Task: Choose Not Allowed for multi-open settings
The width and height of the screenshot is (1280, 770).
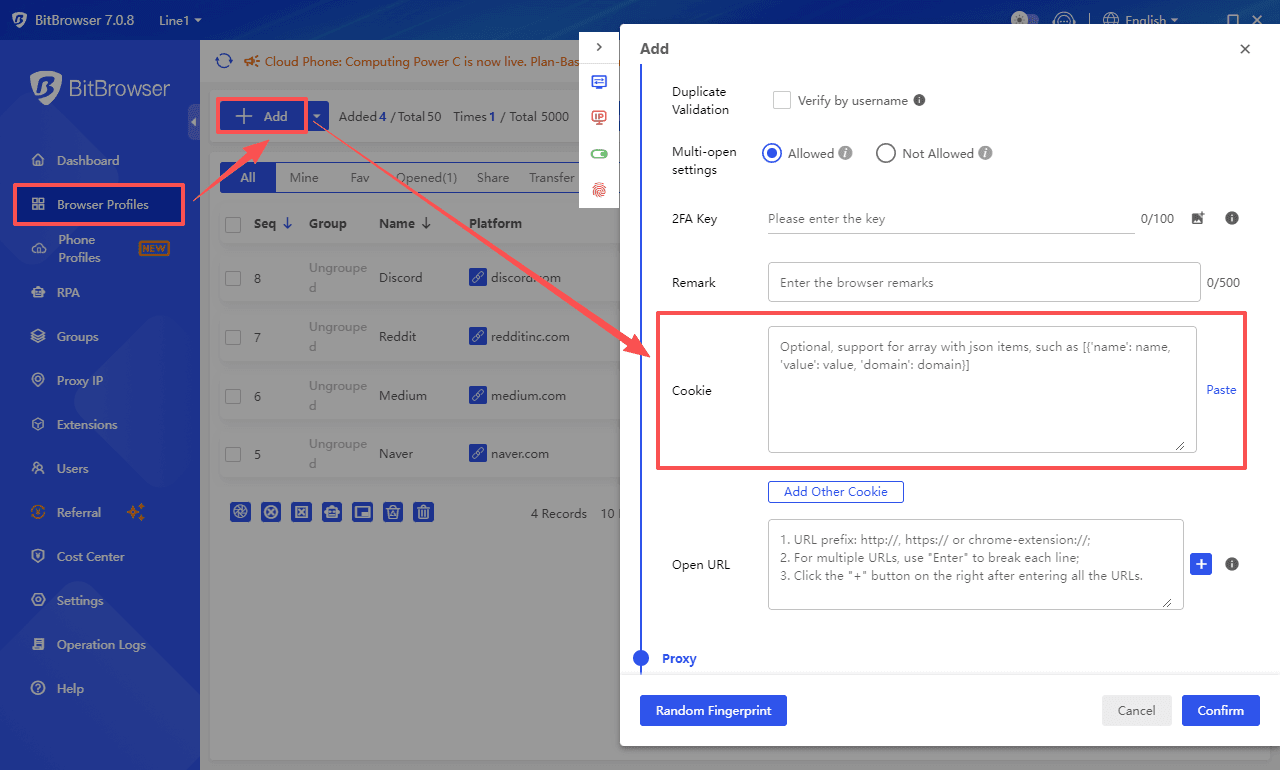Action: pyautogui.click(x=885, y=153)
